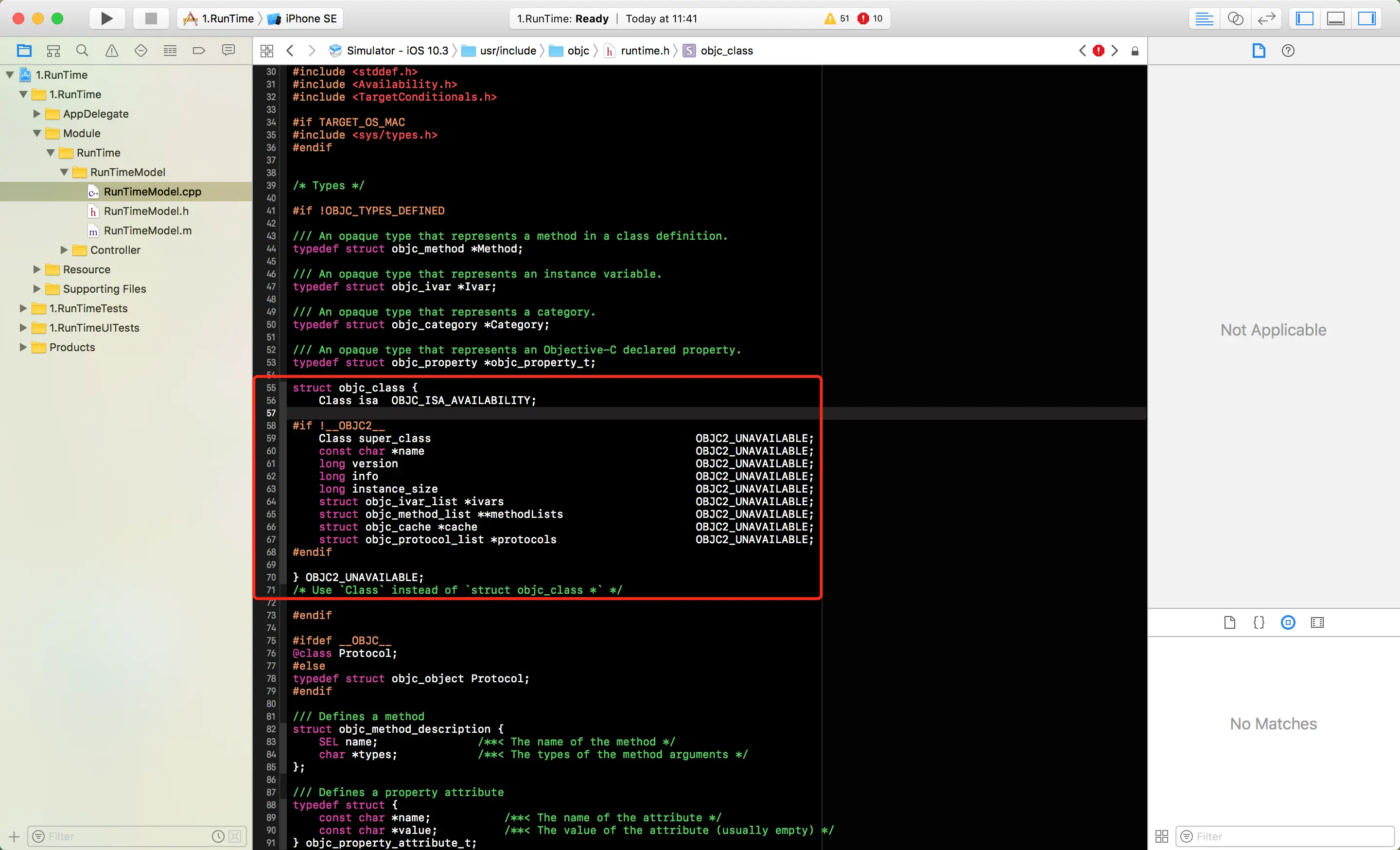
Task: Show the File Template library
Action: (x=1229, y=622)
